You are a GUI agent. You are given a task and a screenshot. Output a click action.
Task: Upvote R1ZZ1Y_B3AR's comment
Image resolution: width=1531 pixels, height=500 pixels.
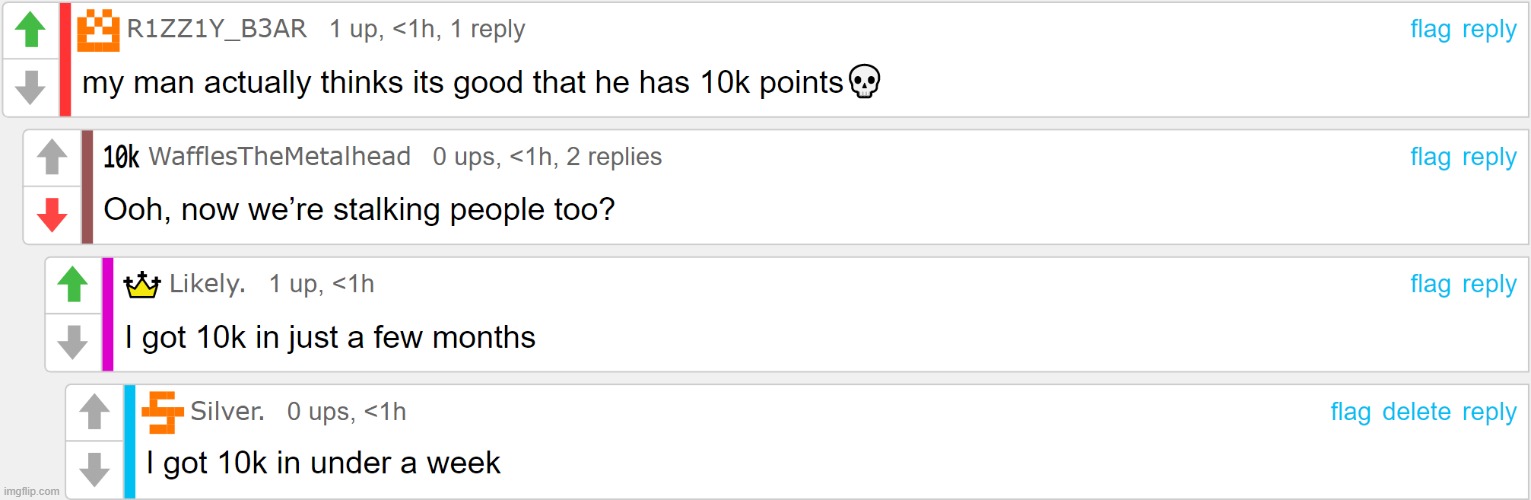31,30
